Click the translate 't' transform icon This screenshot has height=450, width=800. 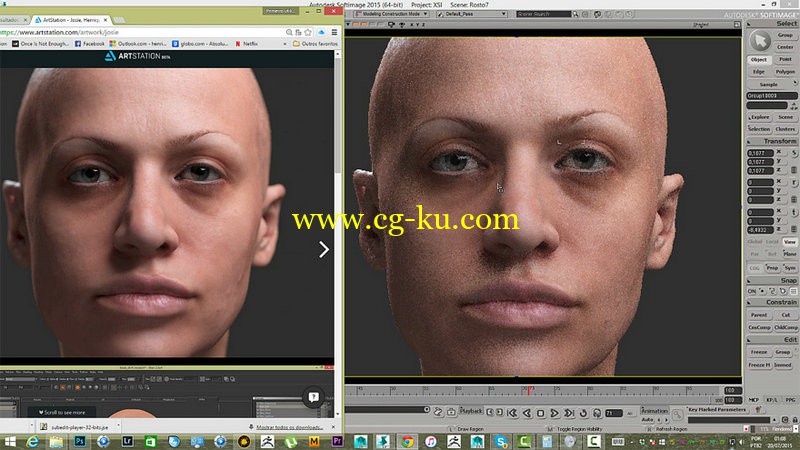(794, 212)
